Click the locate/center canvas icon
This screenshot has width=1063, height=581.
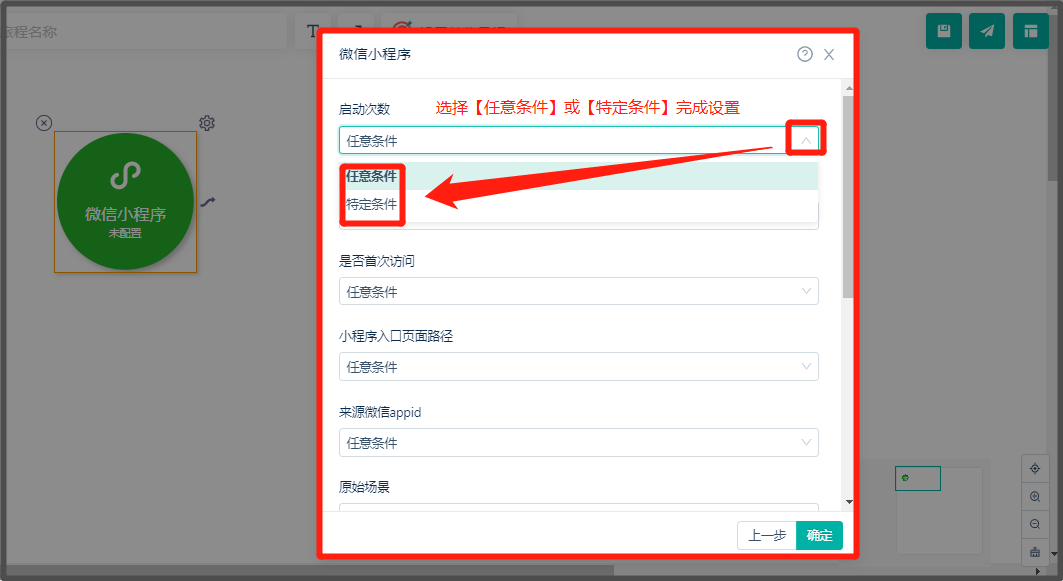tap(1035, 468)
